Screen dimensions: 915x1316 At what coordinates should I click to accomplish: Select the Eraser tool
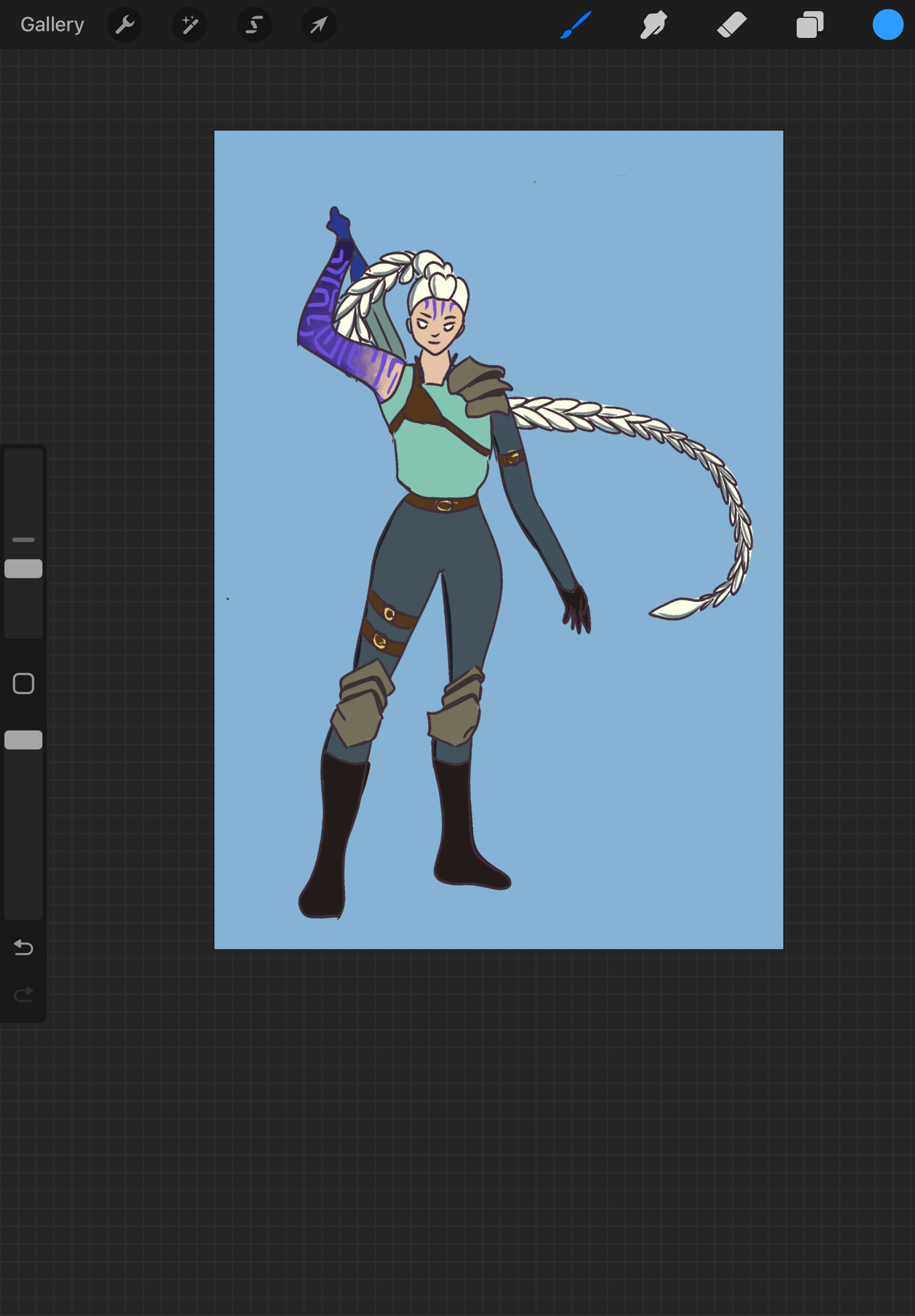[731, 25]
